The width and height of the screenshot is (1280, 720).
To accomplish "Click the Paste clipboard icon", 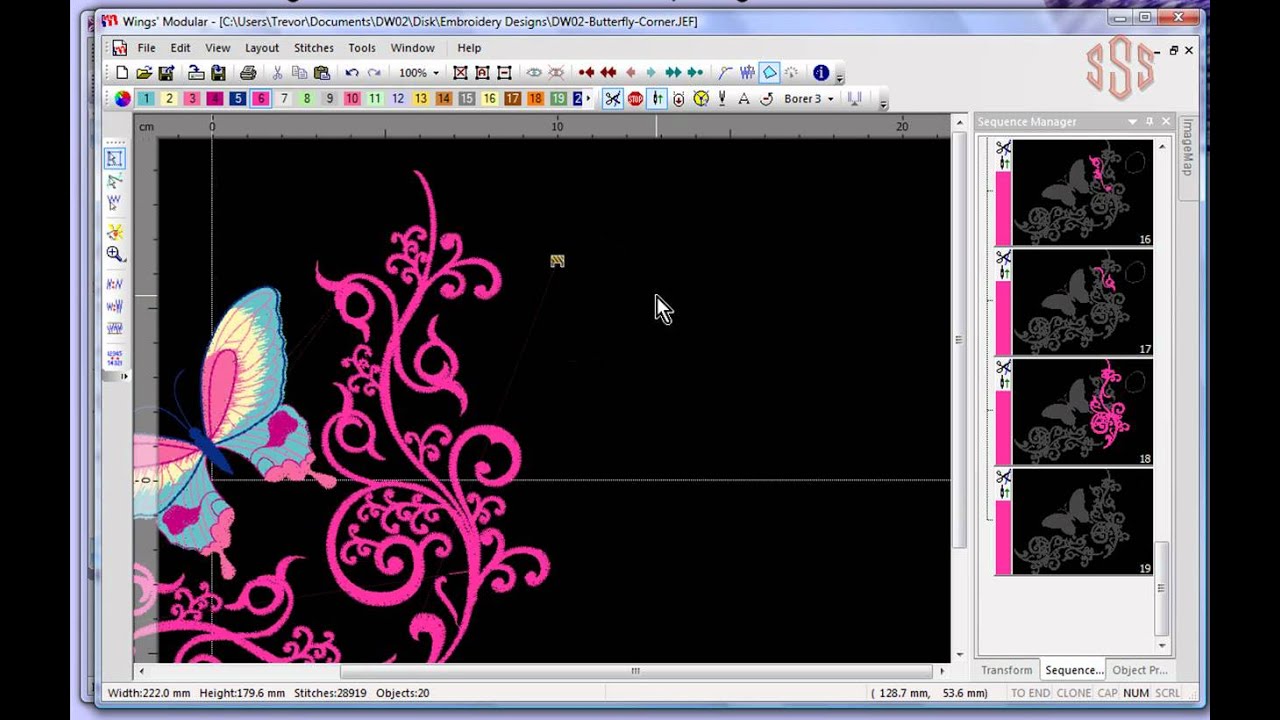I will pos(322,73).
